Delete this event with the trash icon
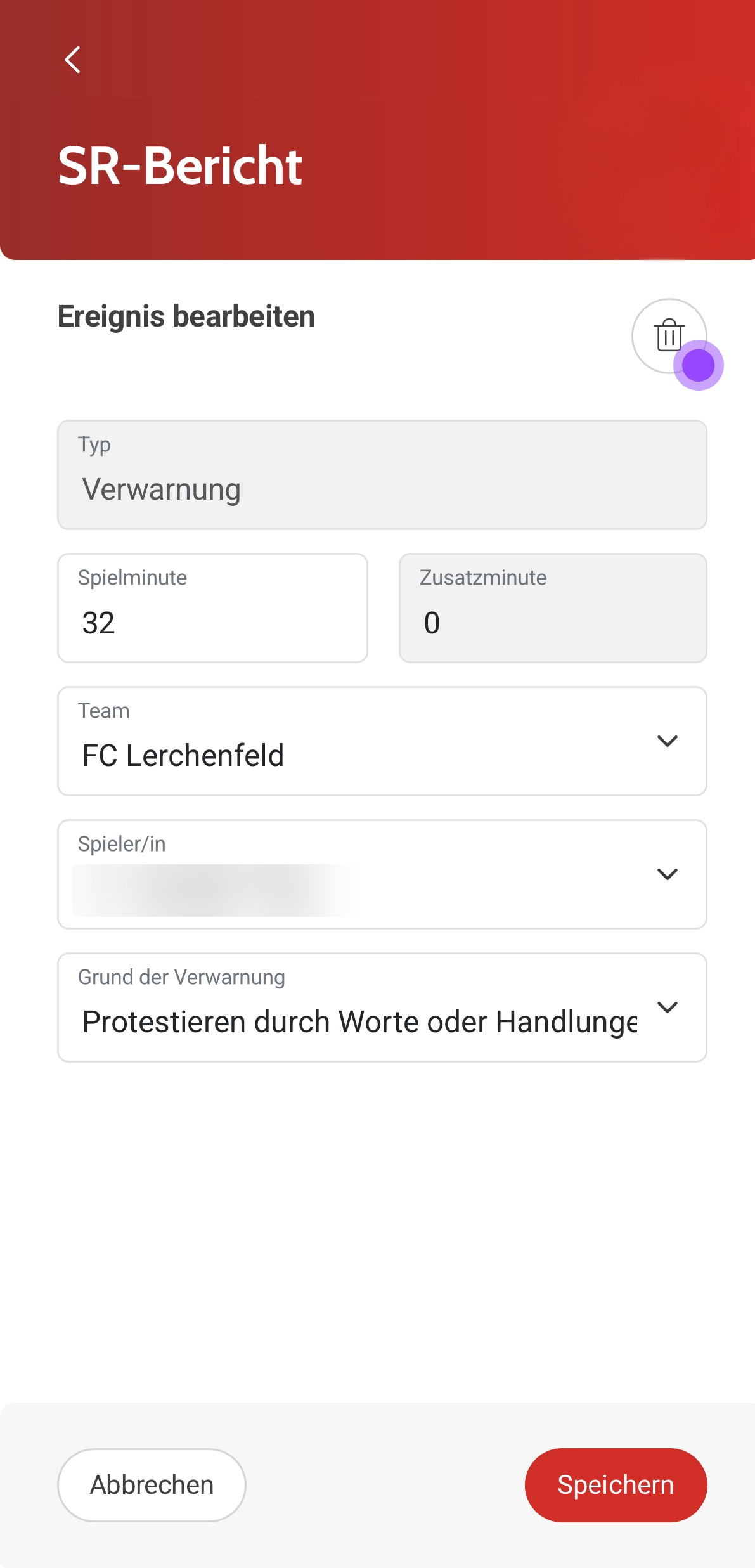Screen dimensions: 755x1568 669,335
